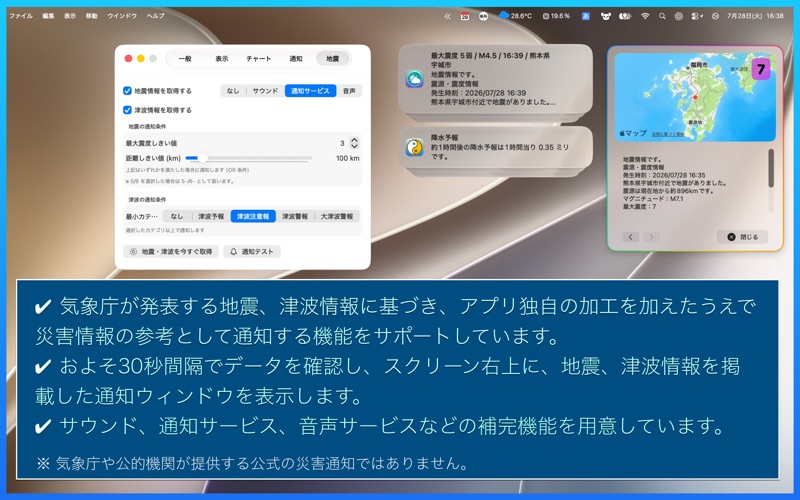This screenshot has height=500, width=800.
Task: Click the cloud weather icon showing 28.6°C
Action: coord(515,16)
